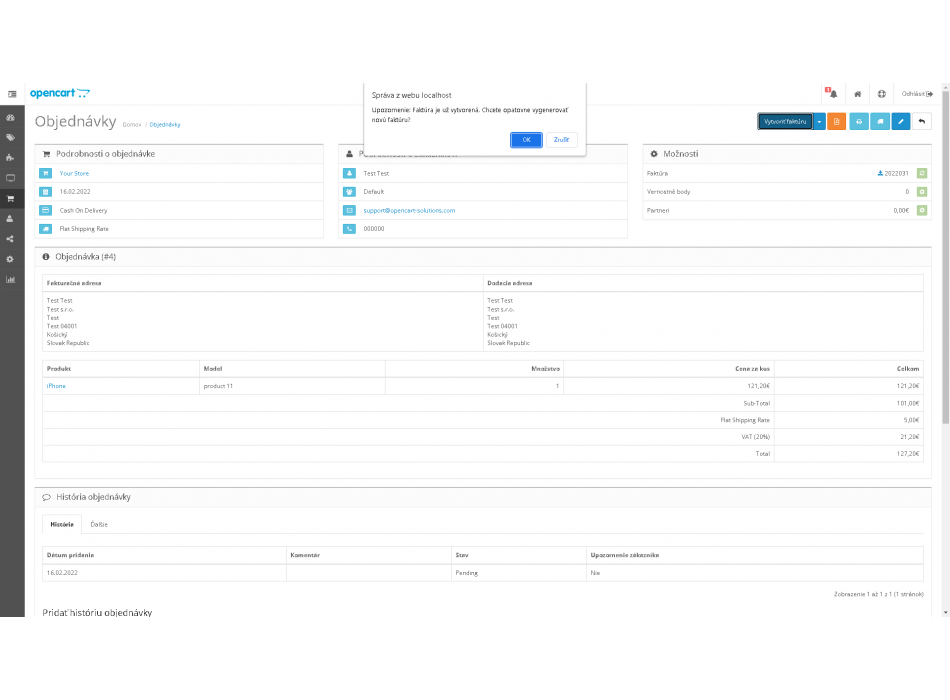Click the green plus in Vernostné body row
Image resolution: width=950 pixels, height=700 pixels.
[x=922, y=192]
